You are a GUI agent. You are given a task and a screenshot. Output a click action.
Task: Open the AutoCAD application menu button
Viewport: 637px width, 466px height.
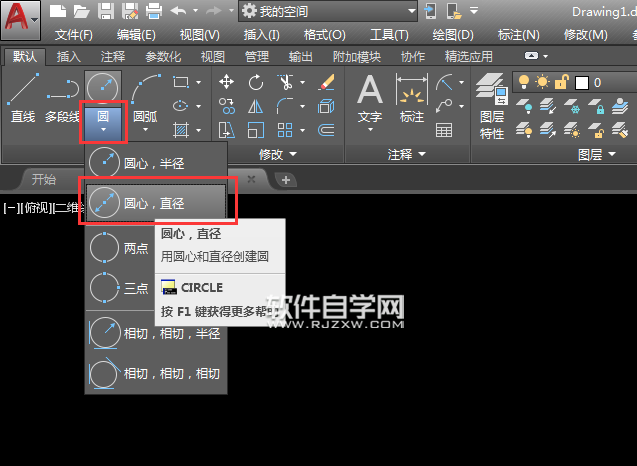(x=21, y=20)
